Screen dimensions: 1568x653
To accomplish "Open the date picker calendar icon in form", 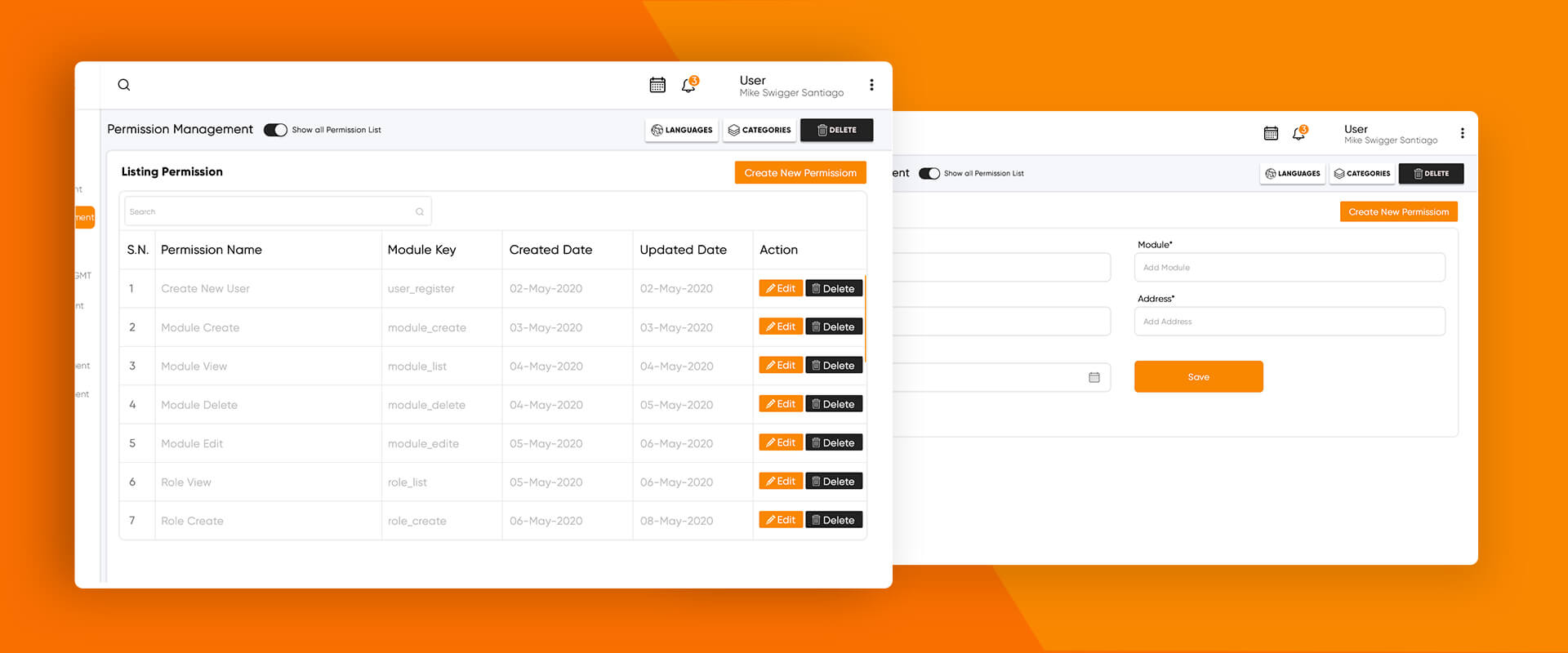I will (1094, 377).
